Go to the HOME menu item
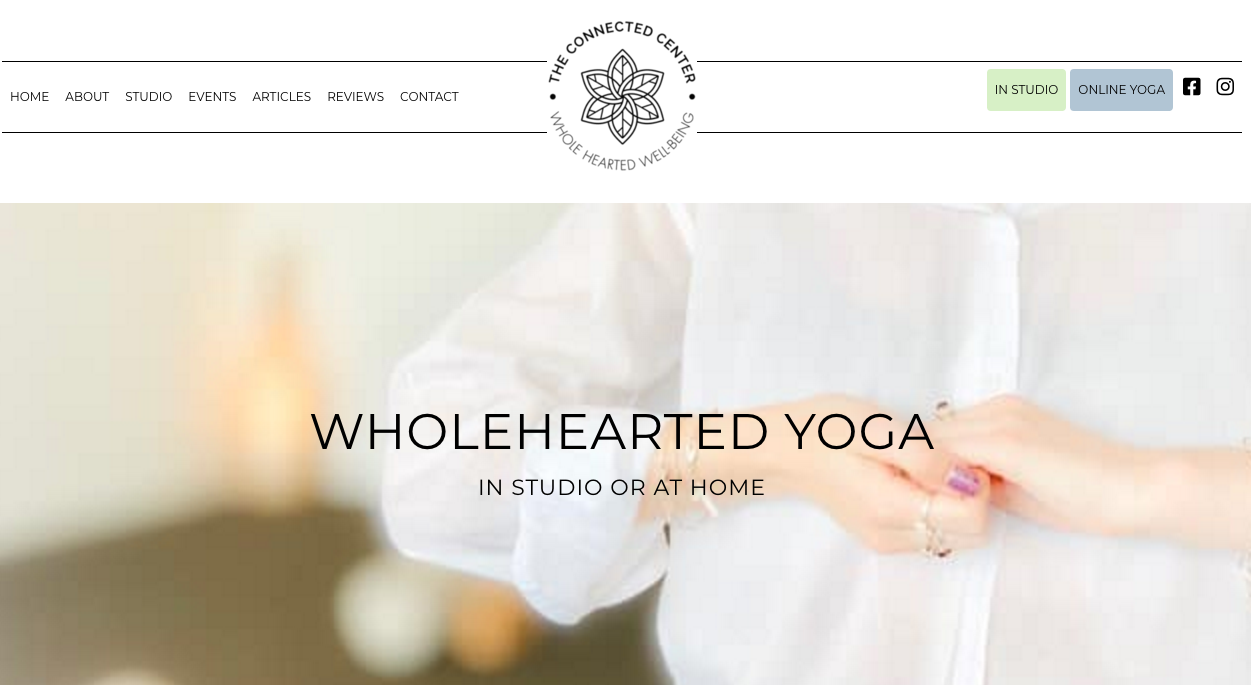Image resolution: width=1251 pixels, height=685 pixels. 29,97
